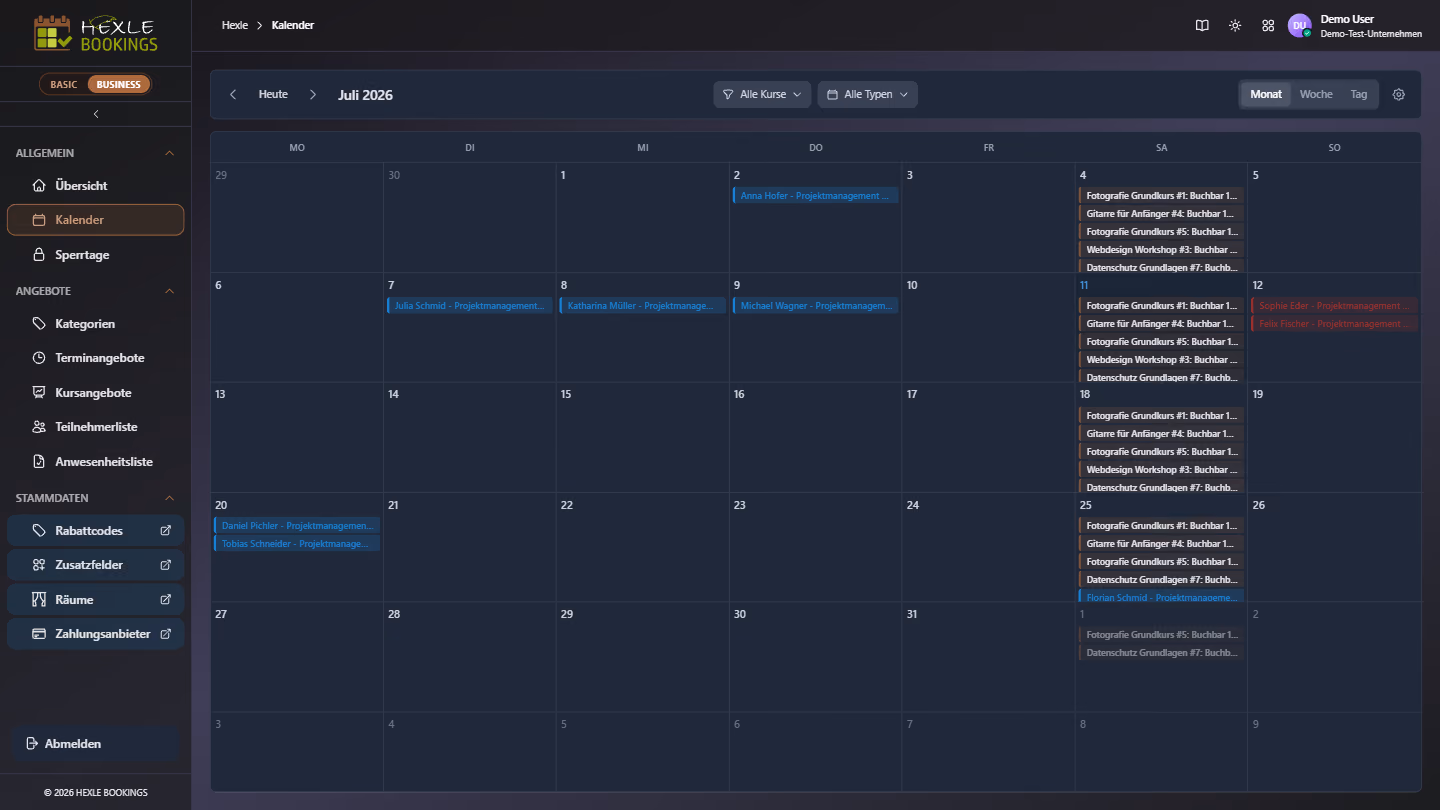
Task: Open the Alle Kurse filter dropdown
Action: point(762,95)
